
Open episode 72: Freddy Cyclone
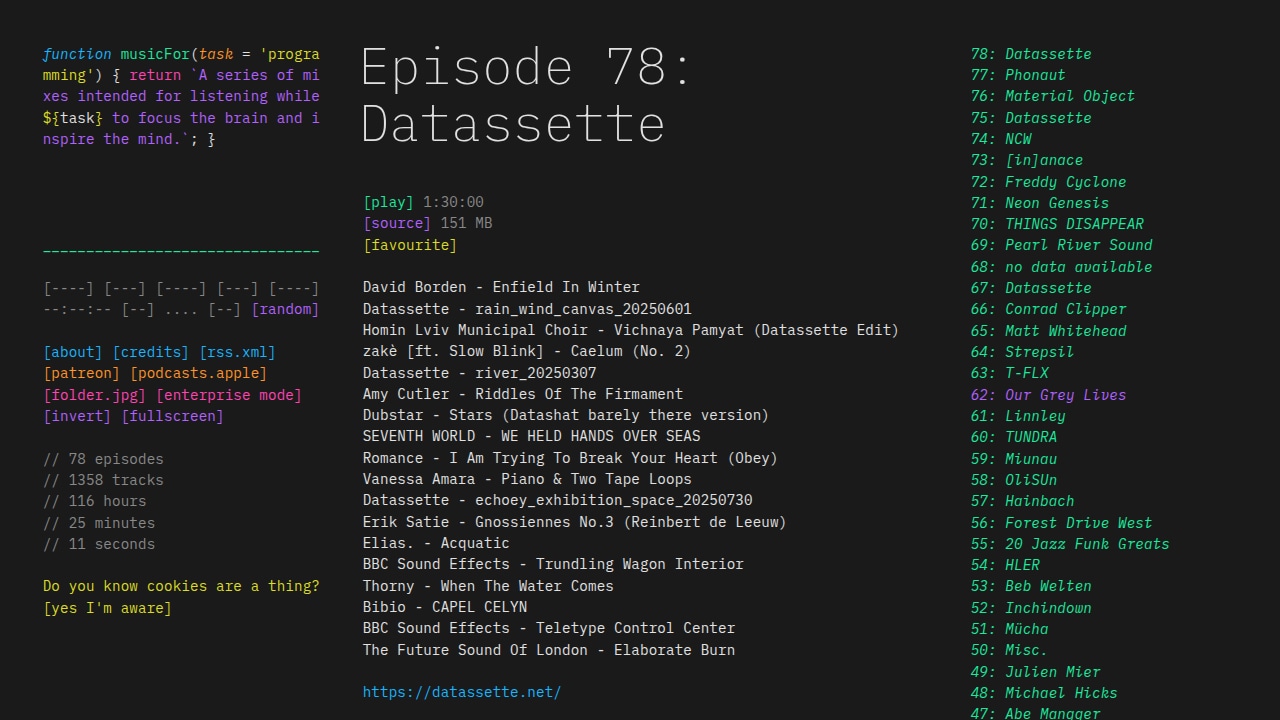1048,182
